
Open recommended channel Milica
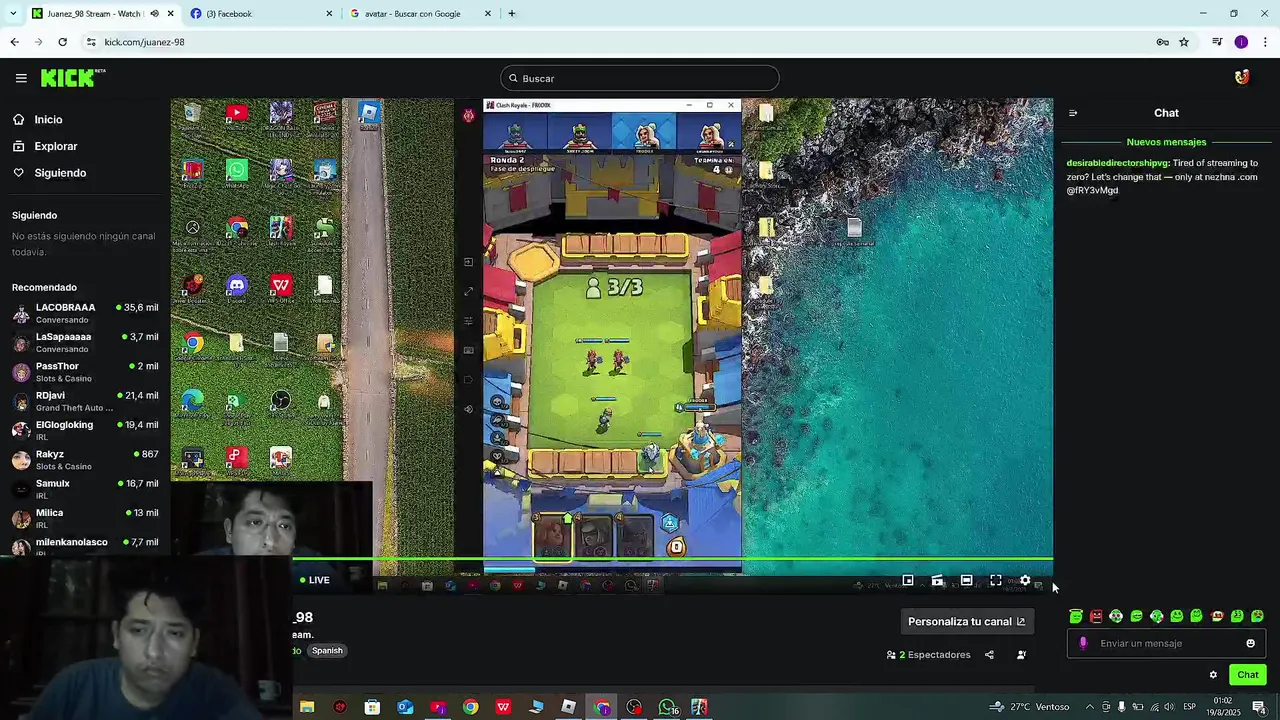click(x=85, y=518)
